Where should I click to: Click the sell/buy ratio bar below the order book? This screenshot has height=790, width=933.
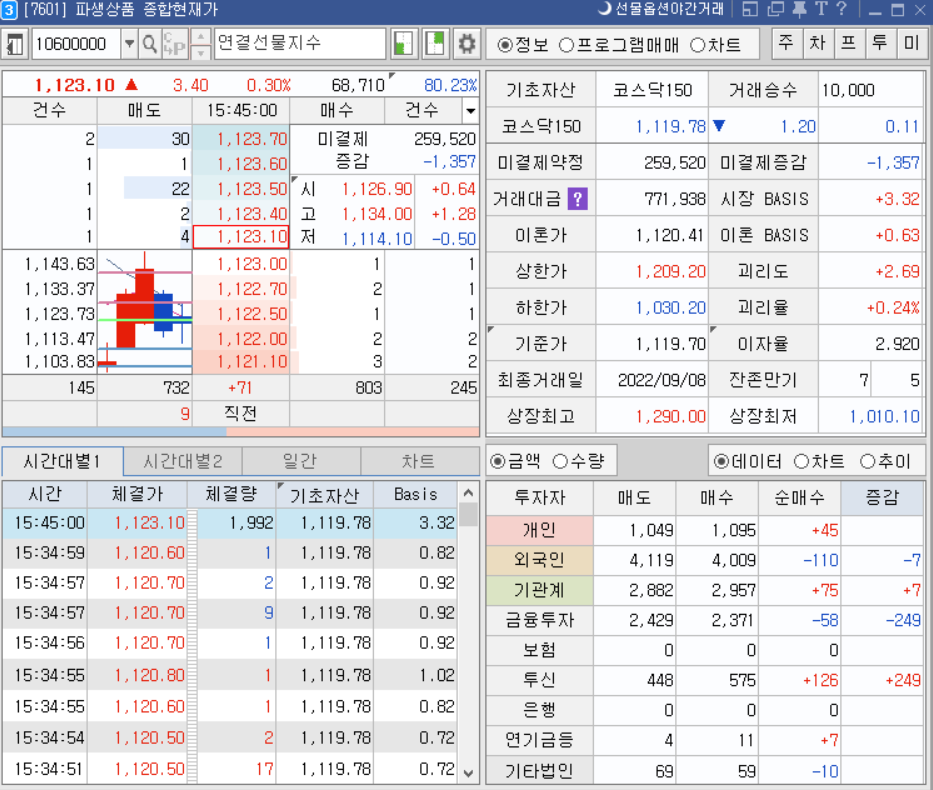click(x=240, y=431)
